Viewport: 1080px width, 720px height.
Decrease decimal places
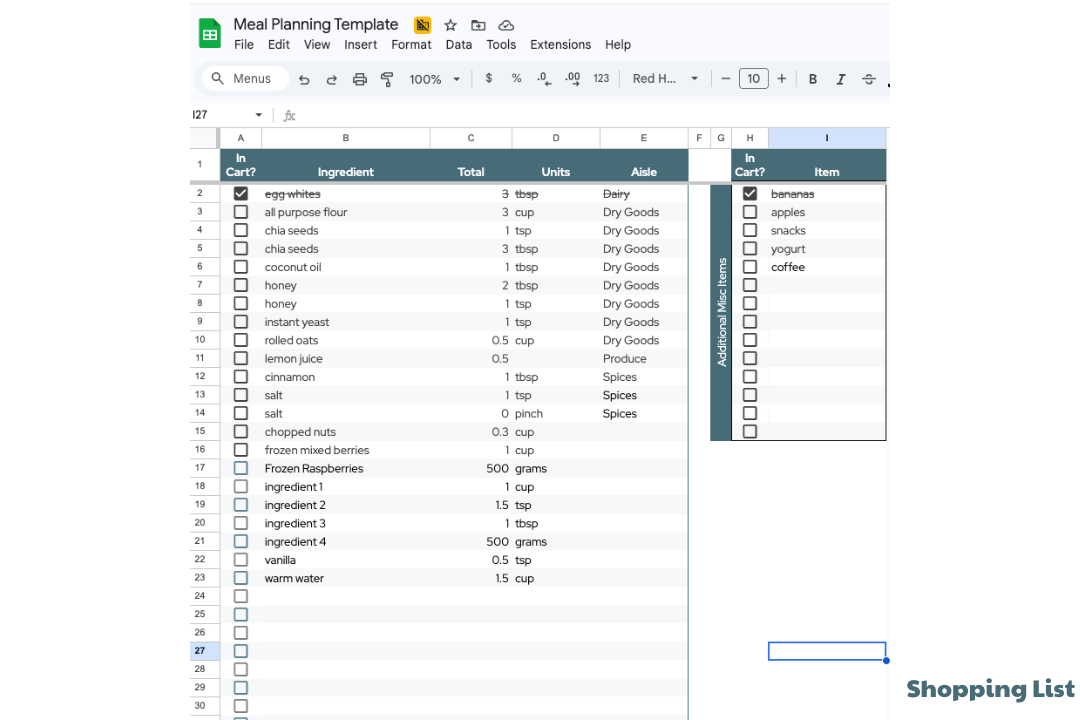[544, 79]
